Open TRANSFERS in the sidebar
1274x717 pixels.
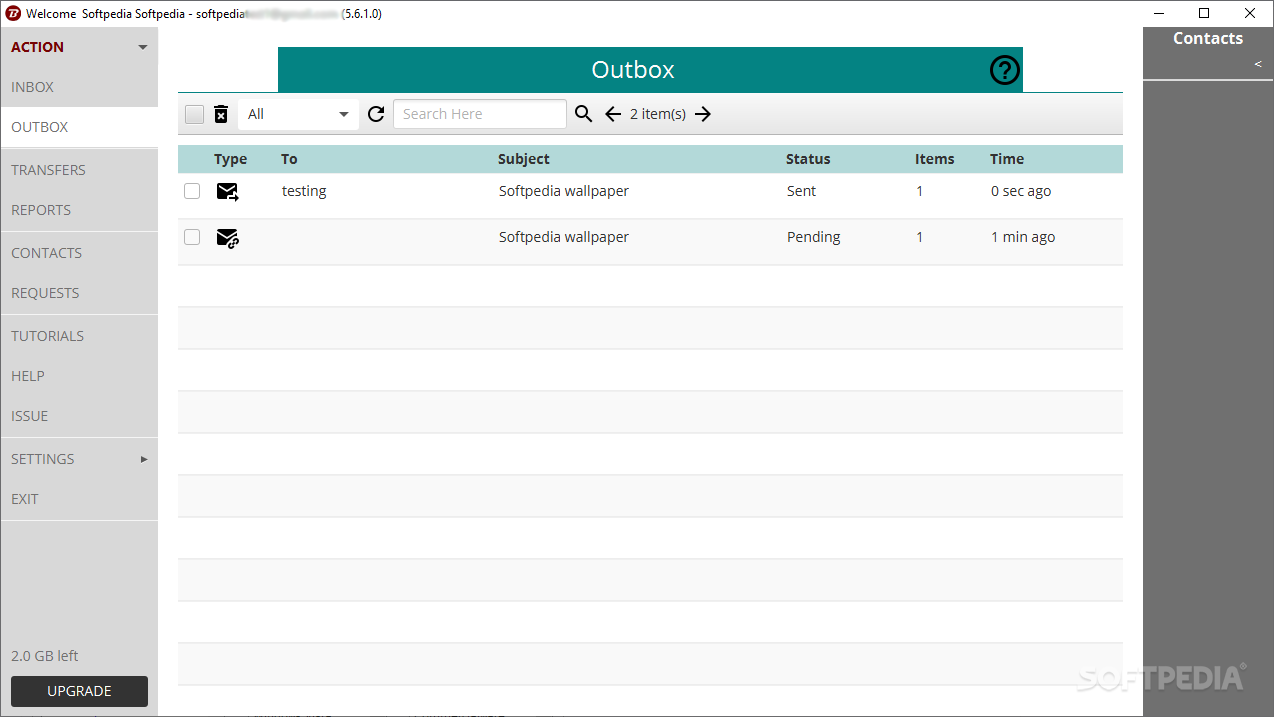pos(79,170)
